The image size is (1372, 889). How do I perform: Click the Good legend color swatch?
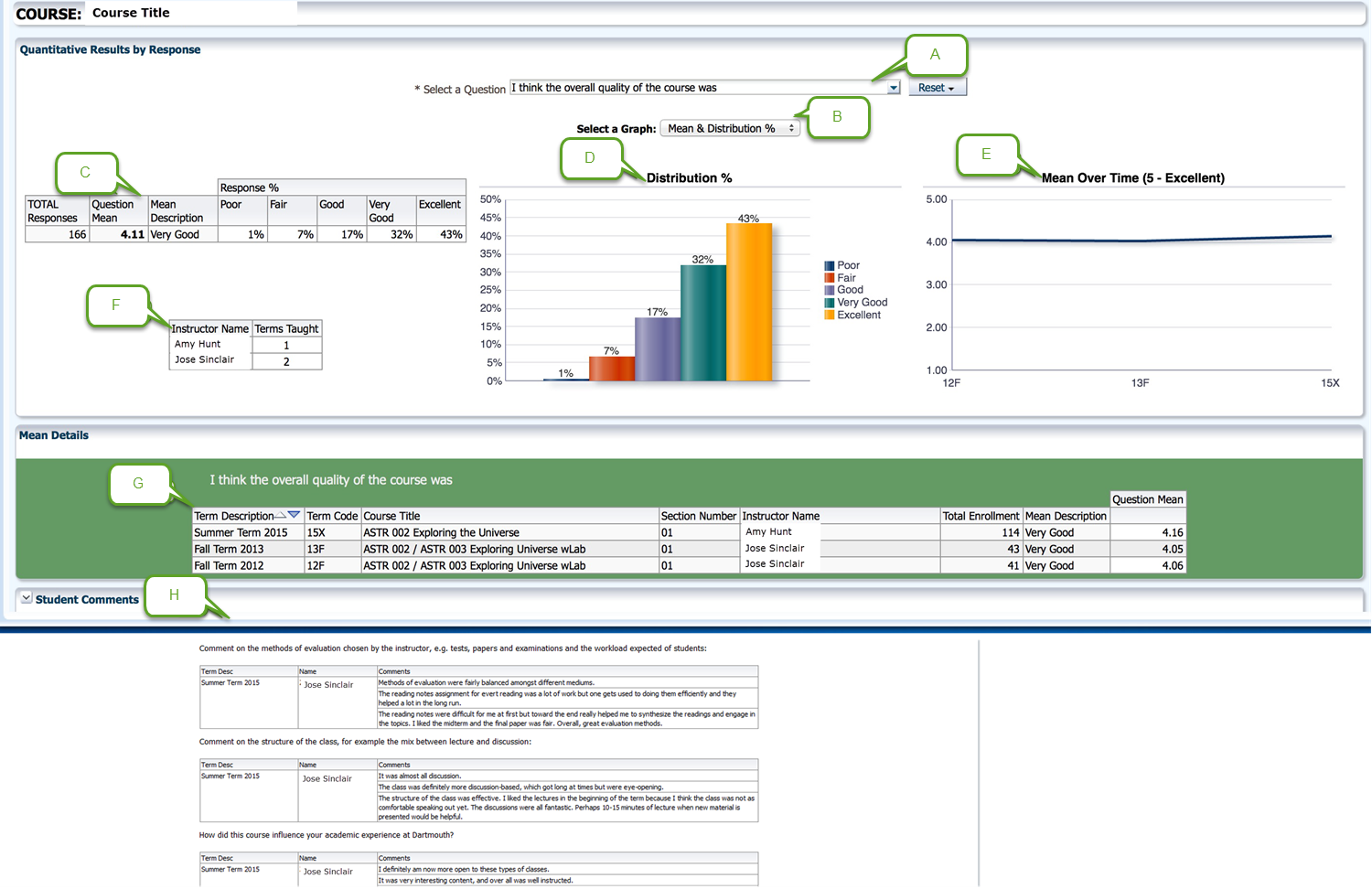(x=829, y=290)
